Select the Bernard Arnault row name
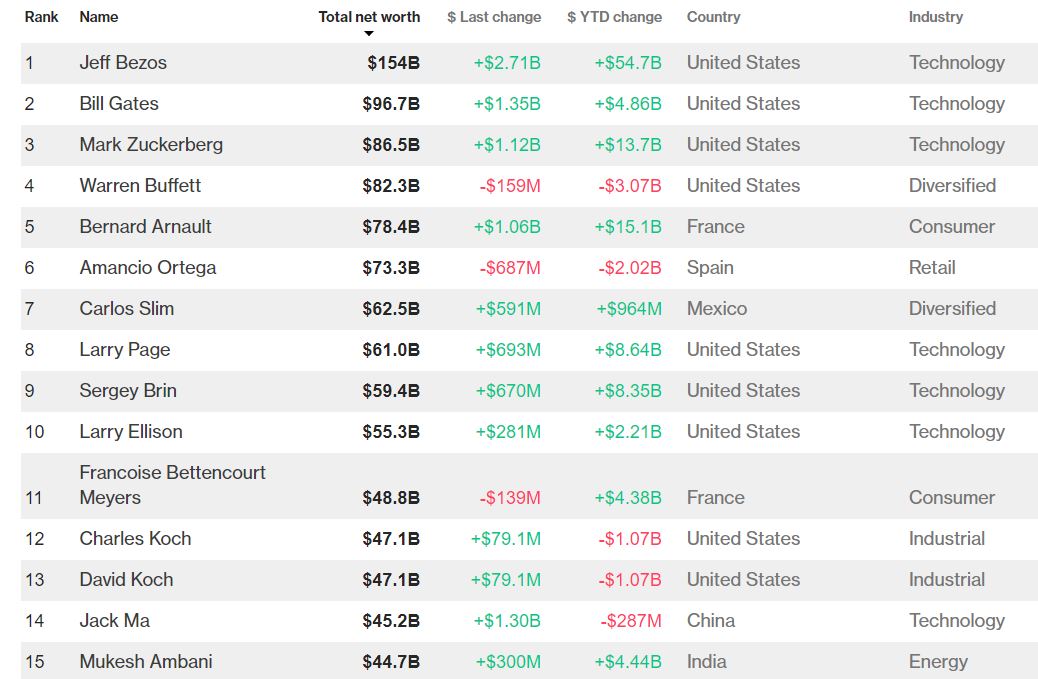1038x679 pixels. tap(145, 227)
